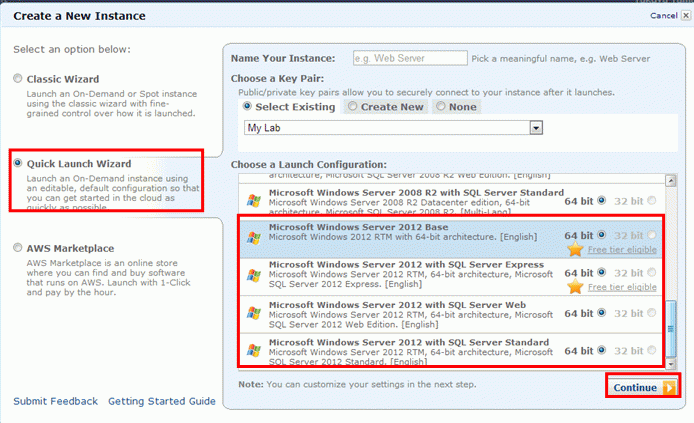Pick 64 bit for Server 2012 SQL Server Express
This screenshot has width=694, height=423.
pyautogui.click(x=601, y=273)
